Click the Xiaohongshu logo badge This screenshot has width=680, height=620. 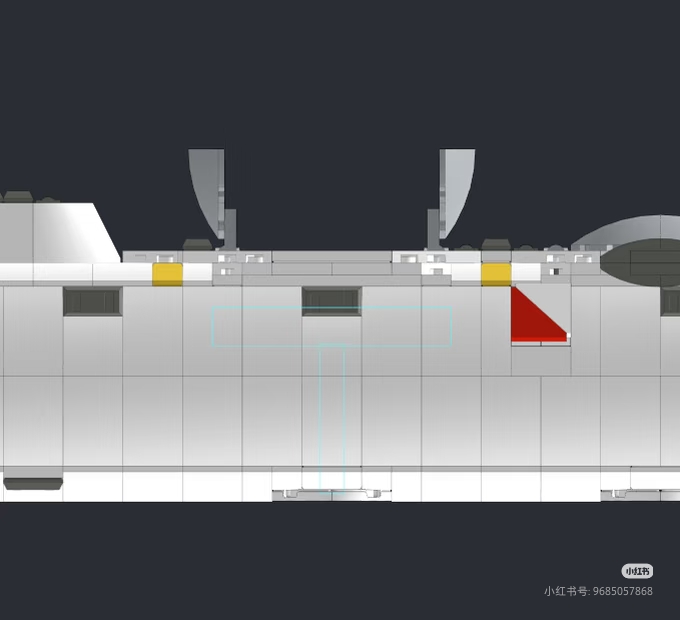[637, 571]
